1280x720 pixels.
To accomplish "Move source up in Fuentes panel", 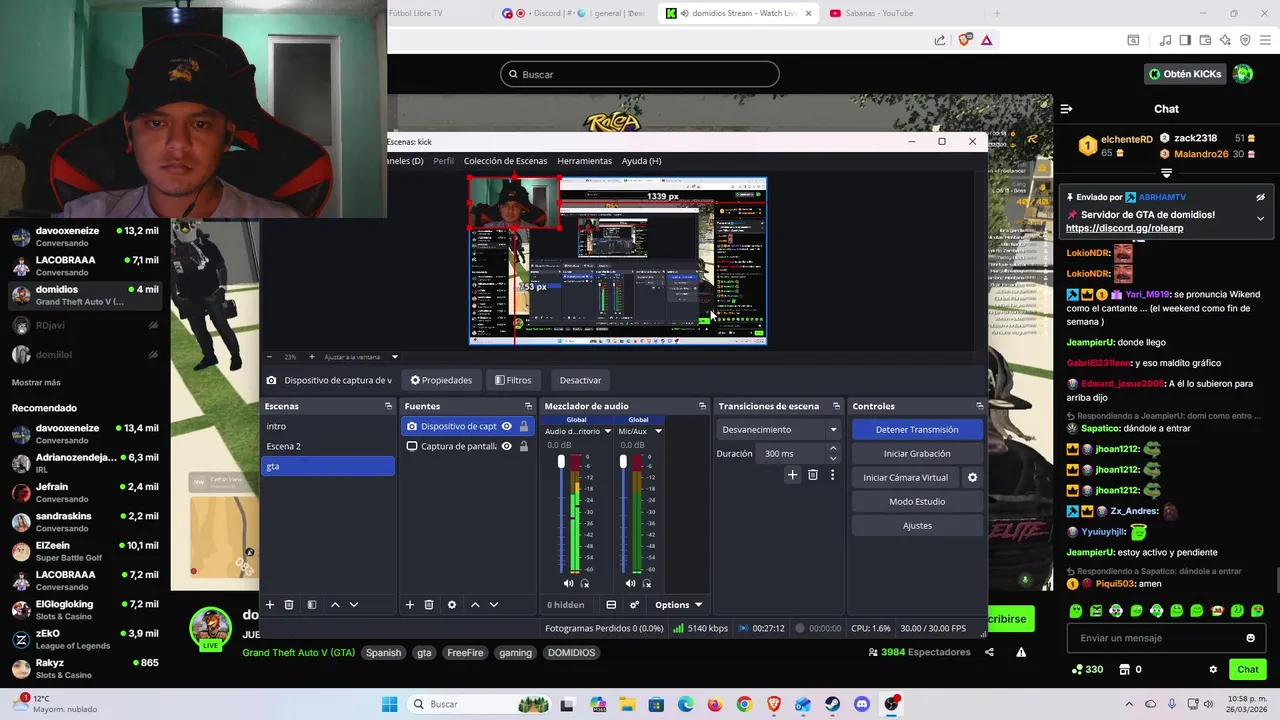I will [x=475, y=605].
